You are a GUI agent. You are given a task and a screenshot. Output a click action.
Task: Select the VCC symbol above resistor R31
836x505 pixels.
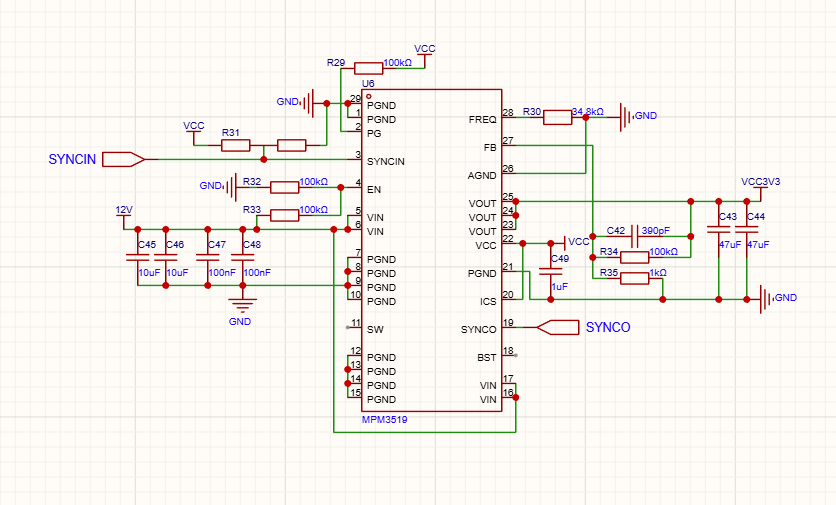[194, 128]
